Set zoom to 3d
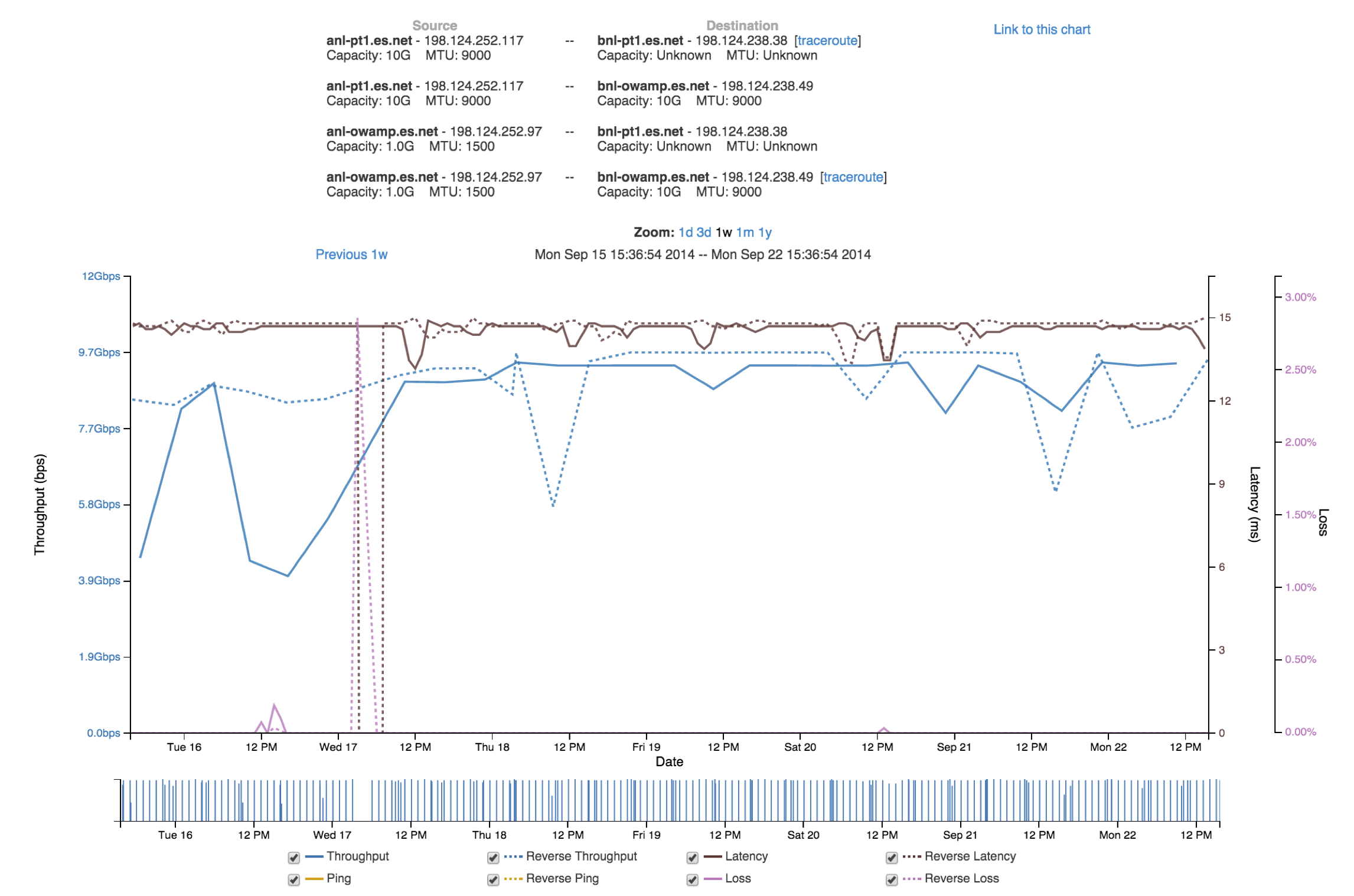This screenshot has width=1354, height=896. pyautogui.click(x=704, y=232)
